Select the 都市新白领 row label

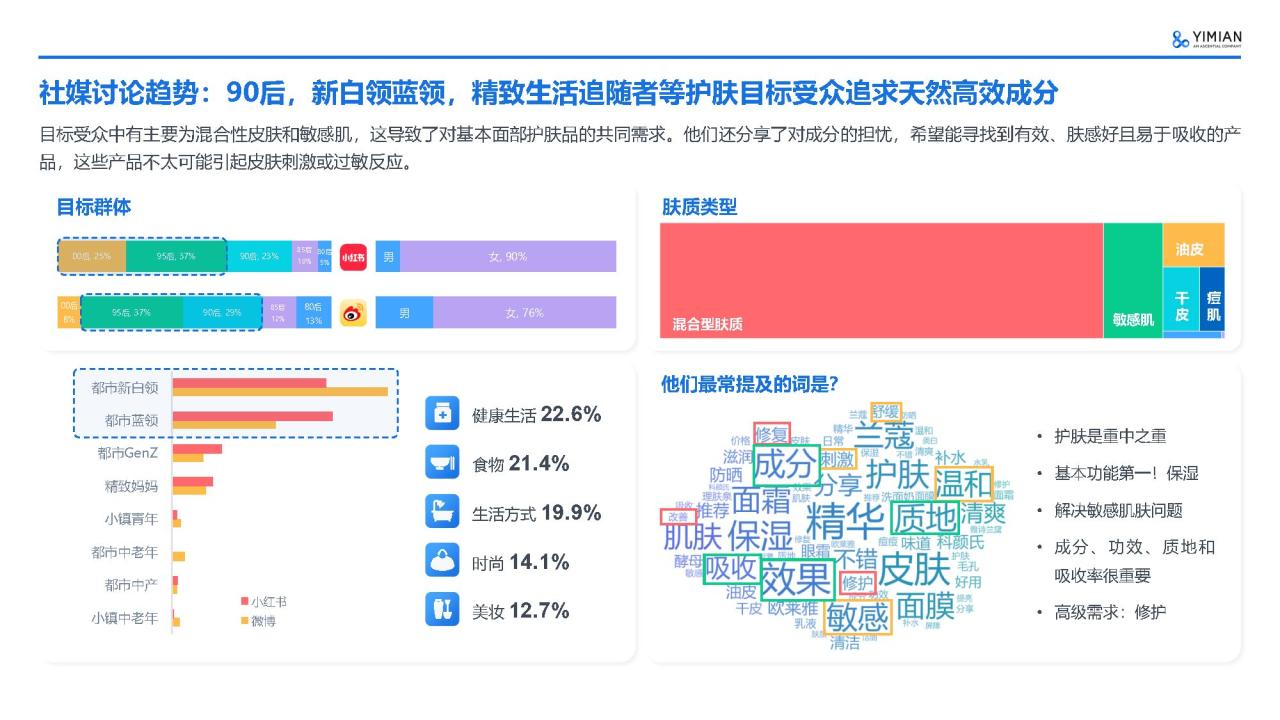tap(124, 387)
